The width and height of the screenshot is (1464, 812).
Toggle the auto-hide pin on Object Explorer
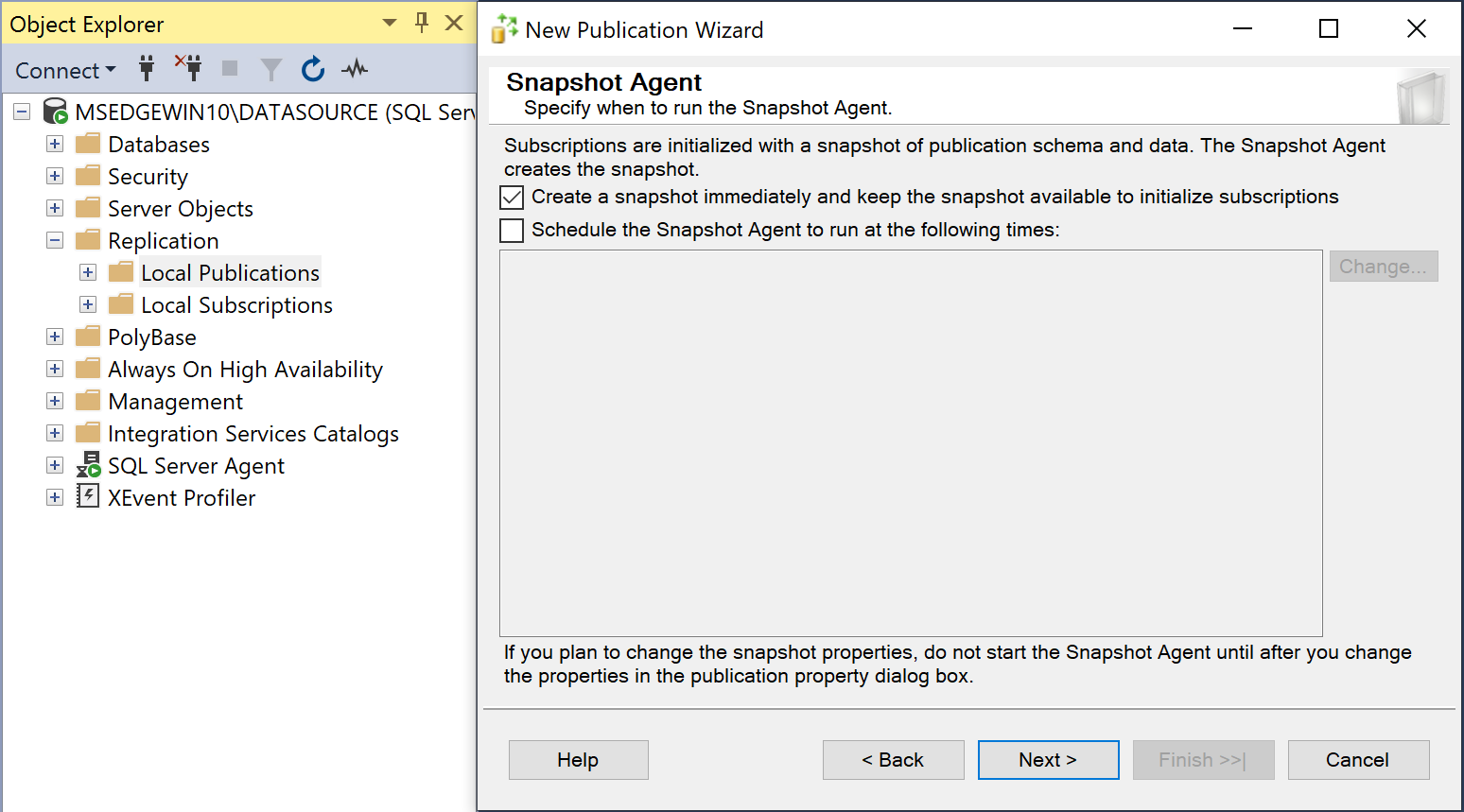point(420,22)
